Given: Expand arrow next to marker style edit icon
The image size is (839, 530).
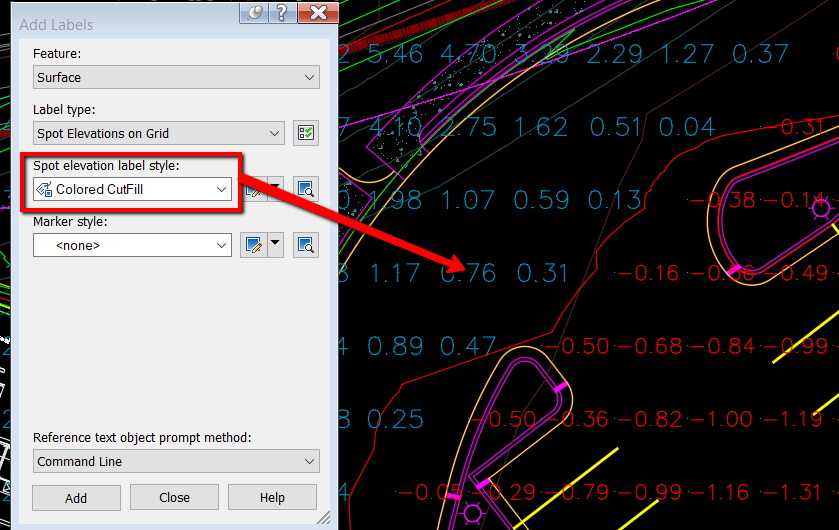Looking at the screenshot, I should [276, 245].
